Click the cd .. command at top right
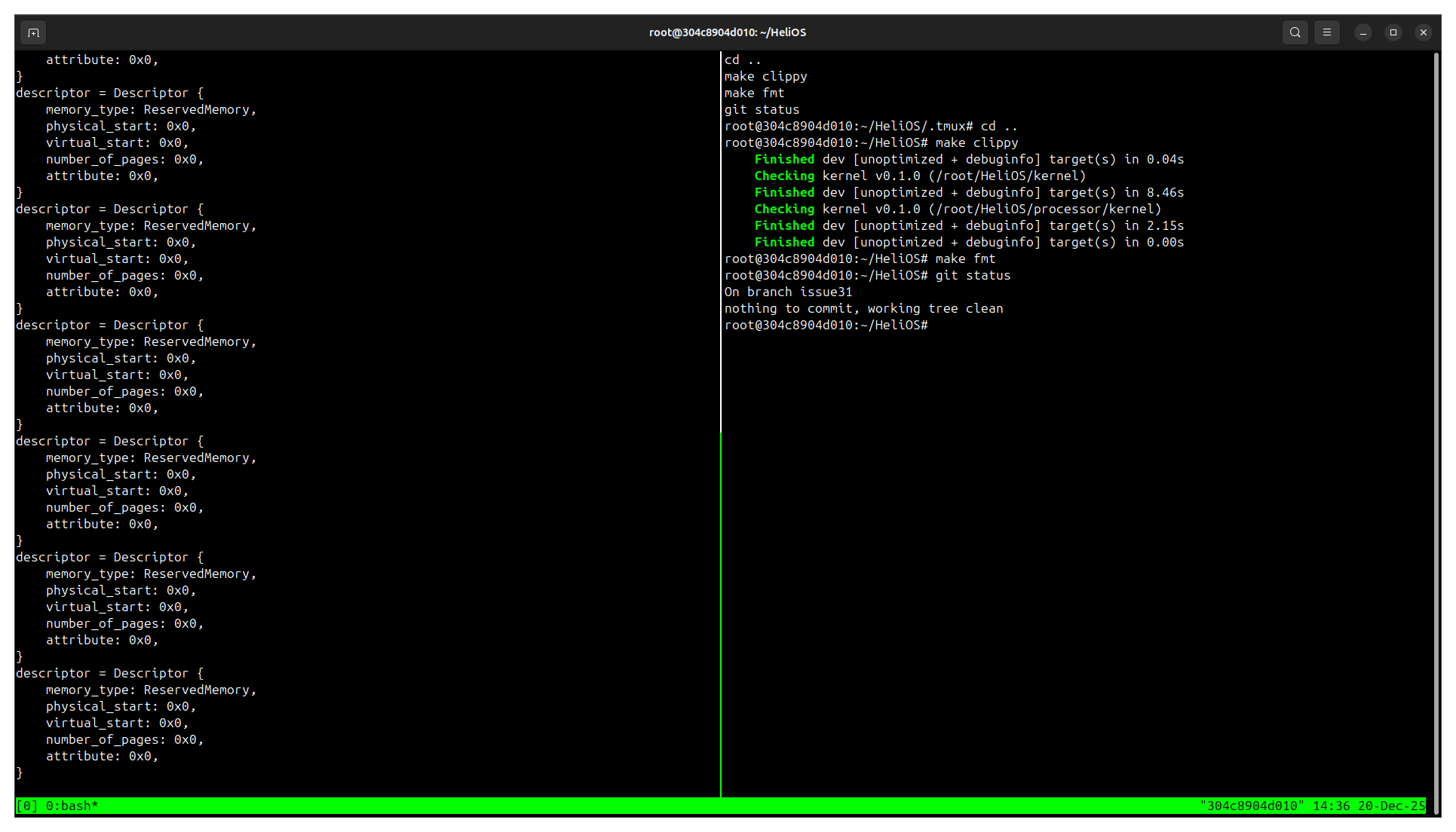This screenshot has width=1456, height=832. click(741, 60)
